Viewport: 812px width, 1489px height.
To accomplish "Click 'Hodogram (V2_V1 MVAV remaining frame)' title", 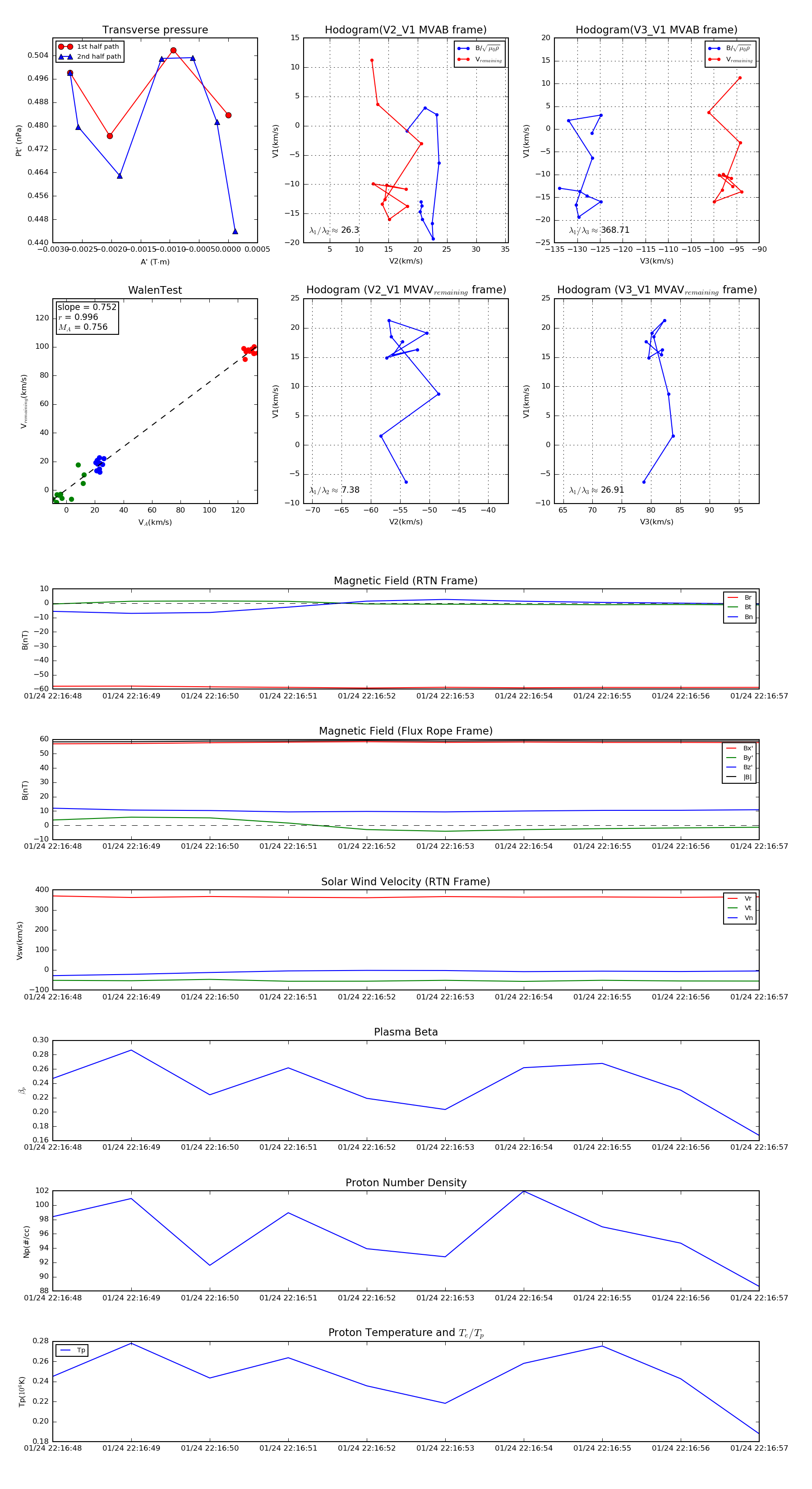I will tap(406, 290).
